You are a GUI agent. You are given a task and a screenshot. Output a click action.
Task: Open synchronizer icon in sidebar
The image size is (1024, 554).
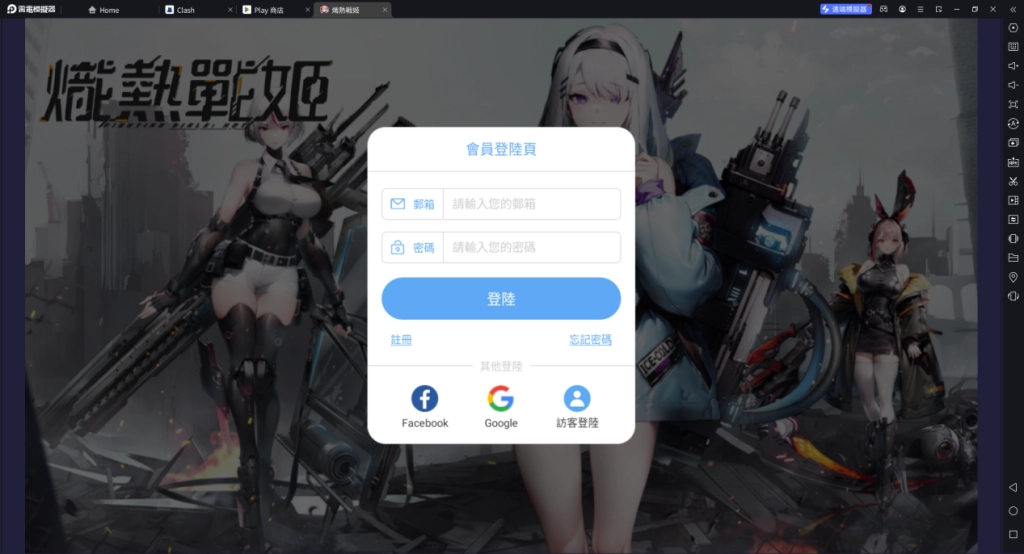point(1013,220)
